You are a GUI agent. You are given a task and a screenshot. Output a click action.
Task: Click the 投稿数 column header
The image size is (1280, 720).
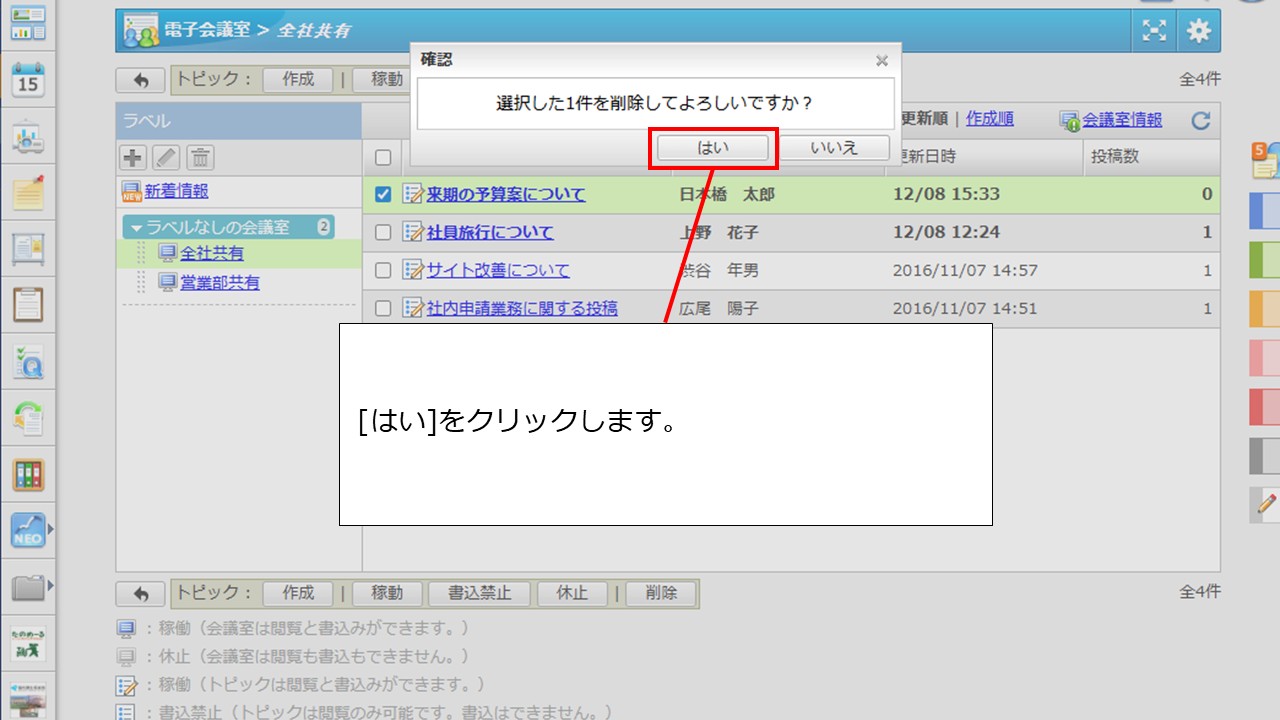point(1152,157)
